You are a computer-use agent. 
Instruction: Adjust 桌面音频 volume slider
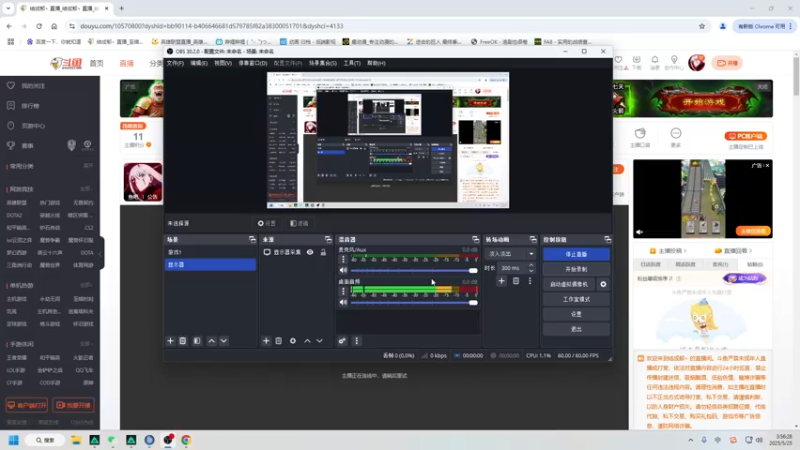[x=414, y=303]
